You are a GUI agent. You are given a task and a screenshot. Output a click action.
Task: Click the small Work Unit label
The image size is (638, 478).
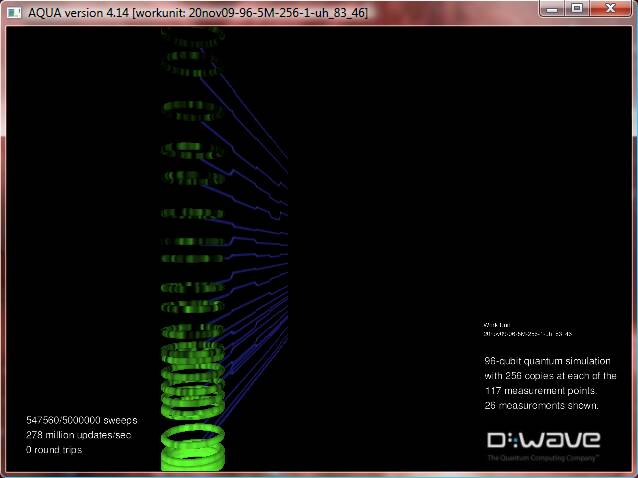[x=497, y=325]
